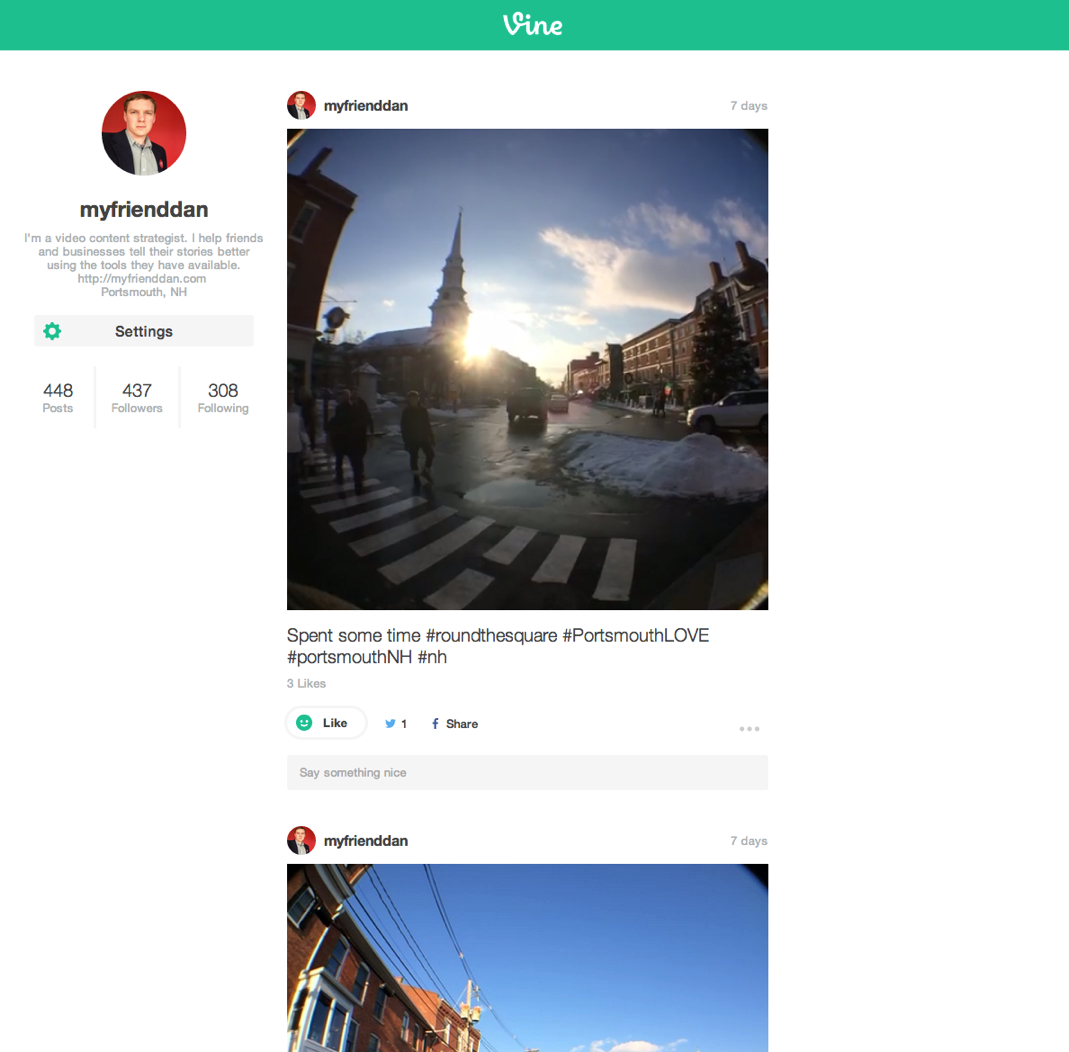Click the green settings gear icon

click(52, 331)
